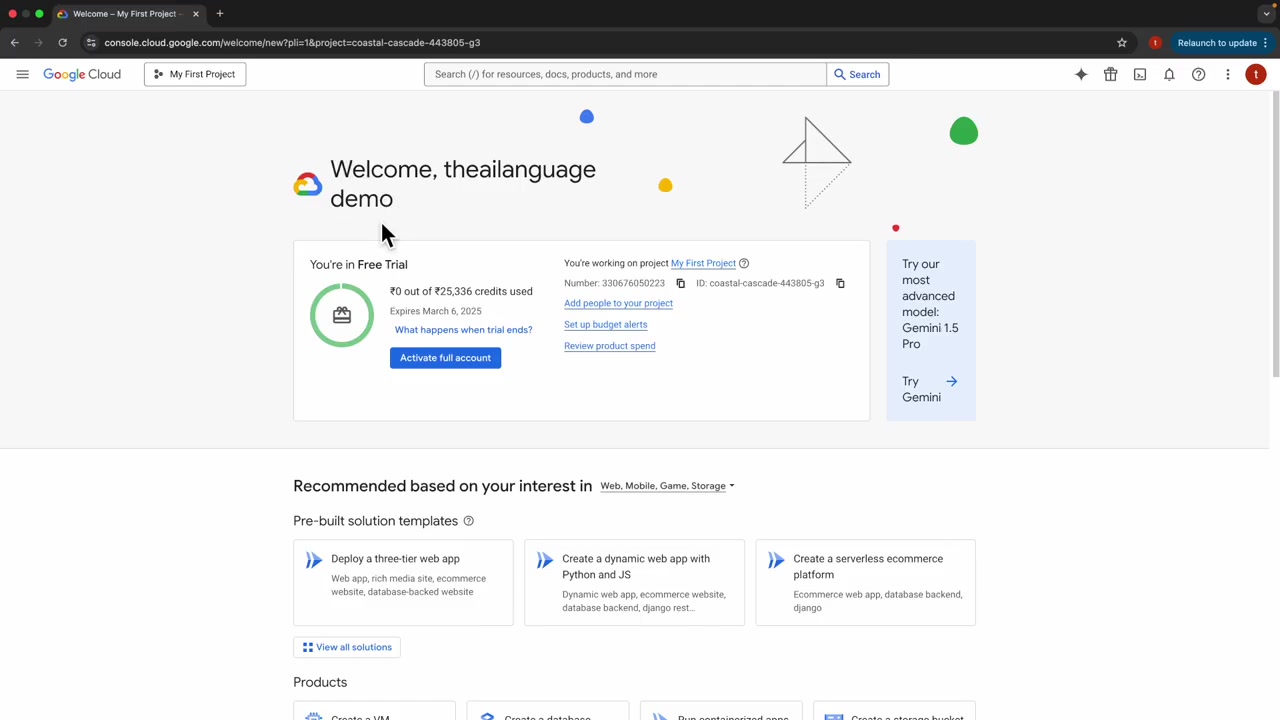Open Add people to your project link
The width and height of the screenshot is (1280, 720).
(618, 303)
